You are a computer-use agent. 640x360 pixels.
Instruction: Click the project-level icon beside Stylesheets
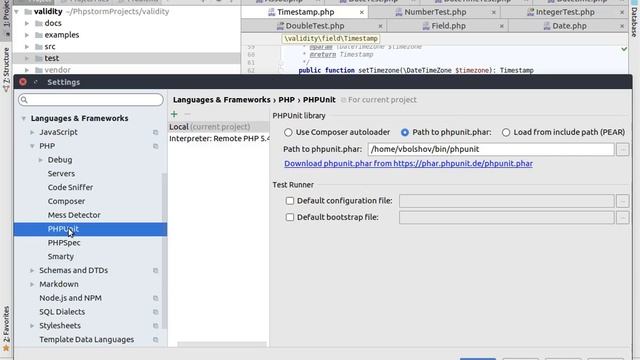(x=156, y=326)
